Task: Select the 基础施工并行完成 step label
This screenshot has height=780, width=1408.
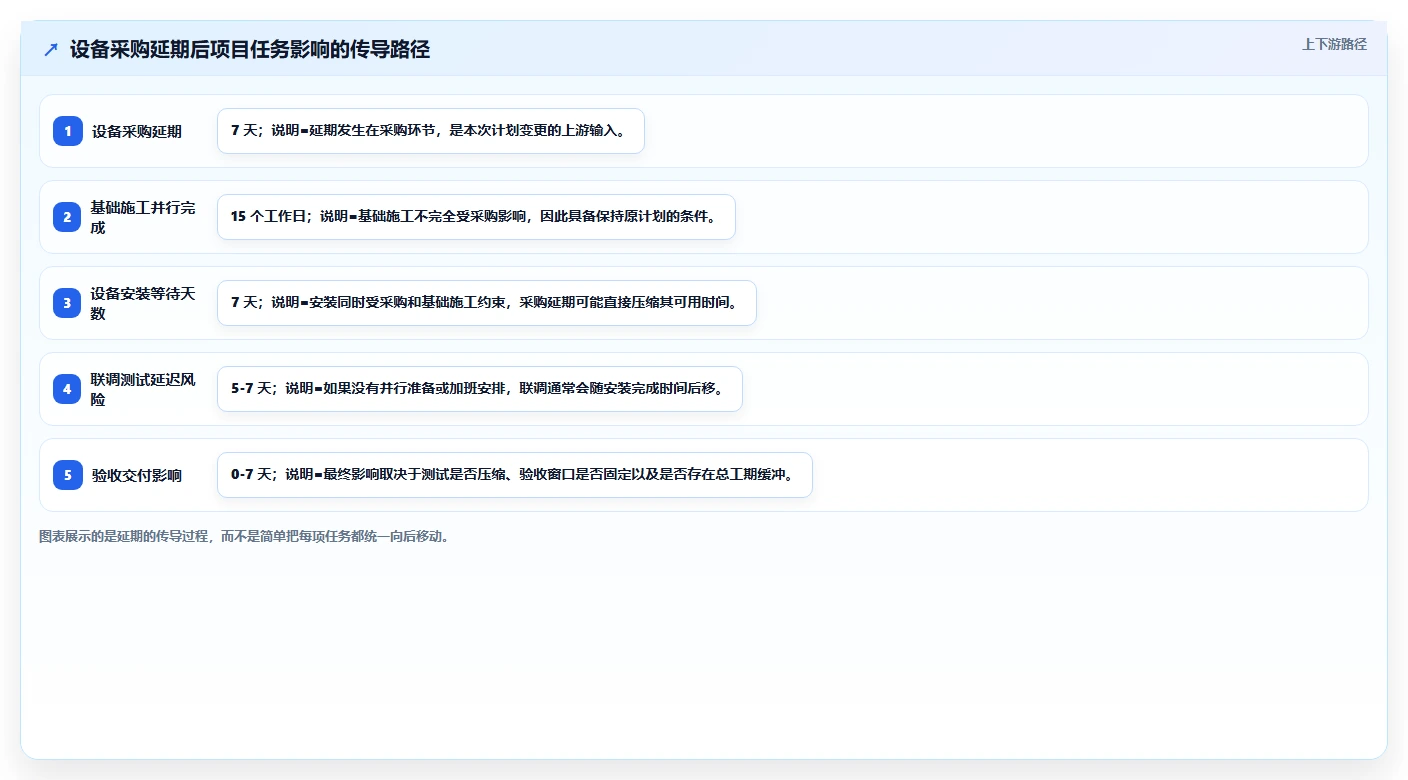Action: pos(143,217)
